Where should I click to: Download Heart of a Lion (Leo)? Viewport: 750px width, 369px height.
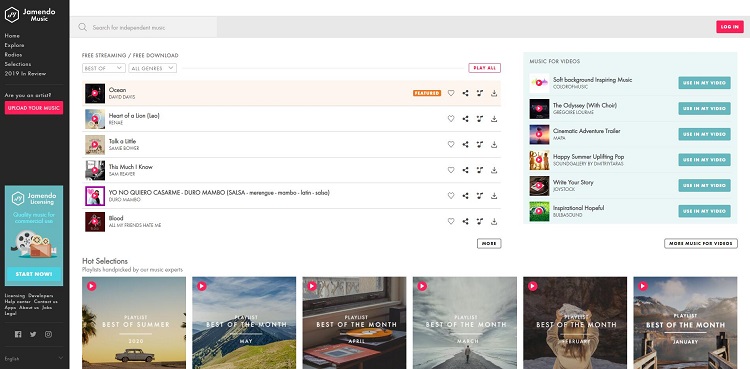click(x=494, y=119)
